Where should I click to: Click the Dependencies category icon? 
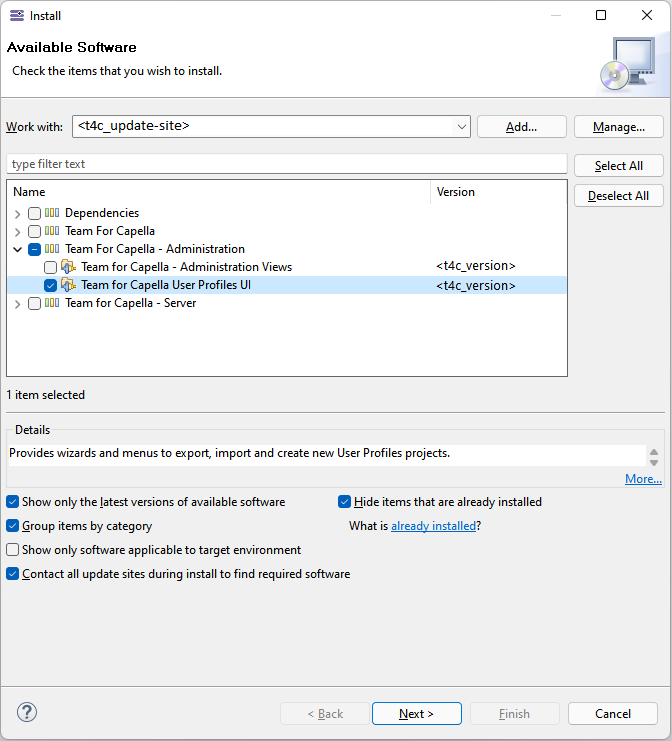[52, 213]
